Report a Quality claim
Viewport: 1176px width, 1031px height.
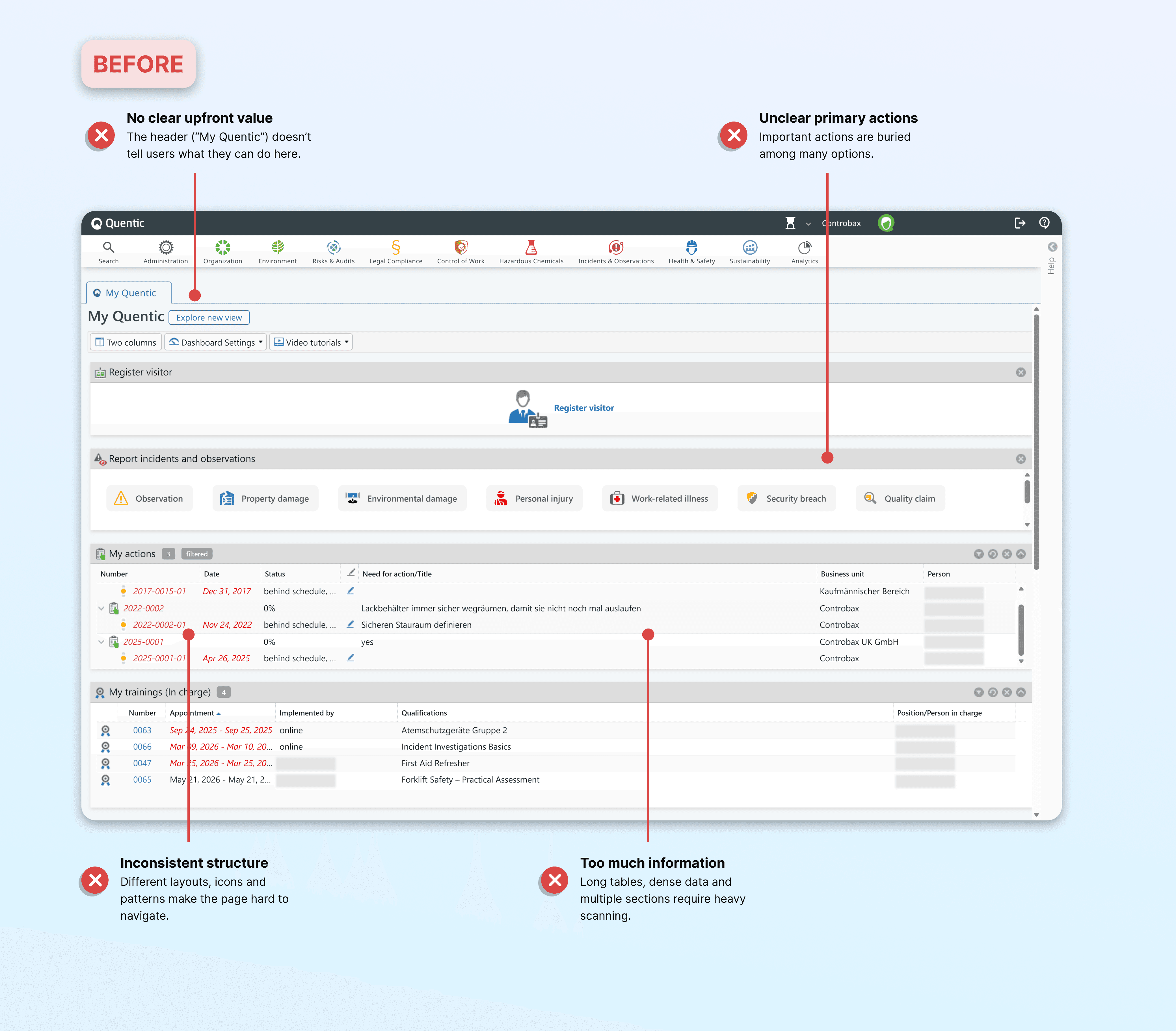(900, 498)
